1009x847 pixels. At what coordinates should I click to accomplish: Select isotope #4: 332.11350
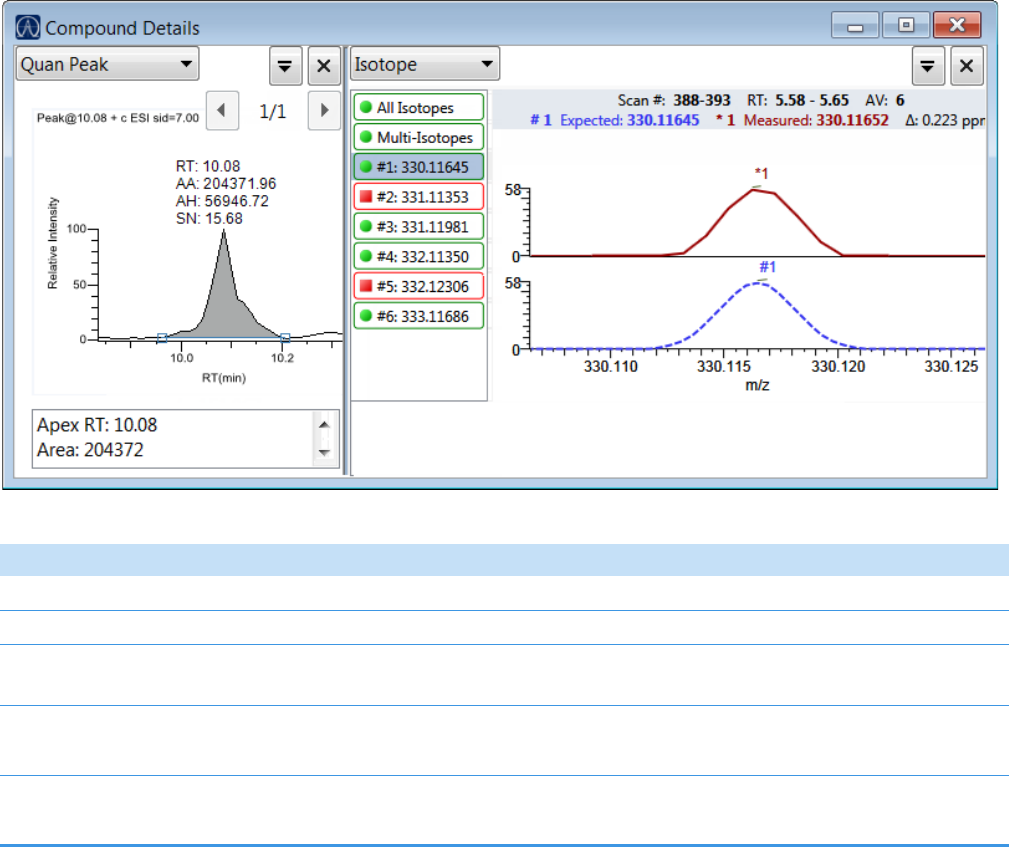(418, 256)
